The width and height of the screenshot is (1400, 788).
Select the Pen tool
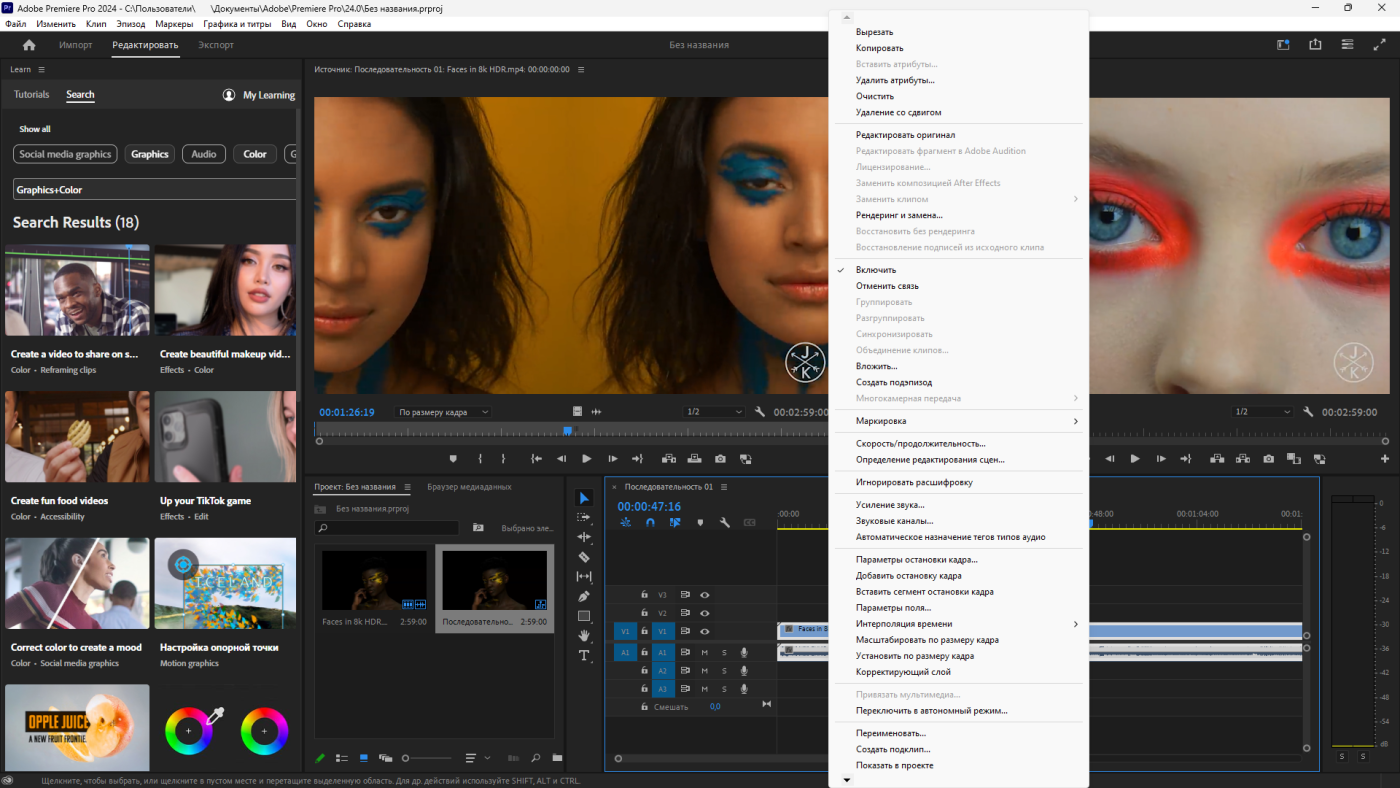pyautogui.click(x=584, y=596)
